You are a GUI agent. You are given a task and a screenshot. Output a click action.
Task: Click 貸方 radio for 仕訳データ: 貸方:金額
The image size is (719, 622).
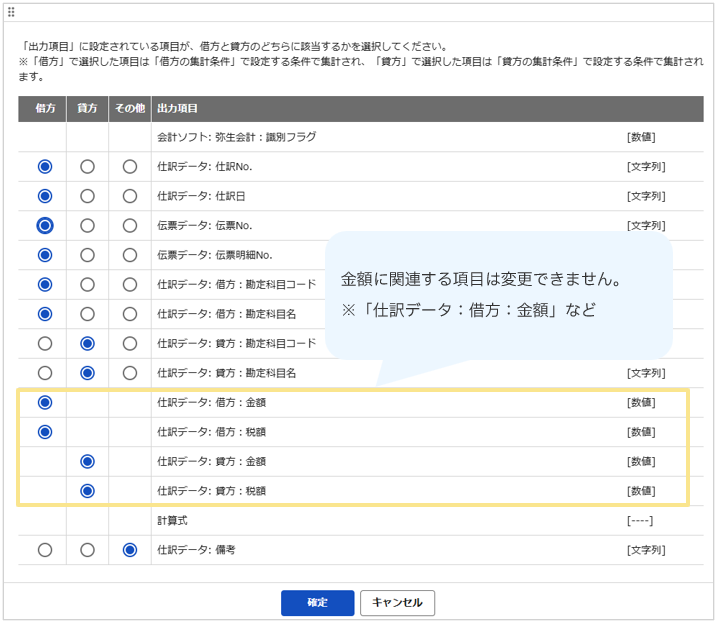click(87, 461)
